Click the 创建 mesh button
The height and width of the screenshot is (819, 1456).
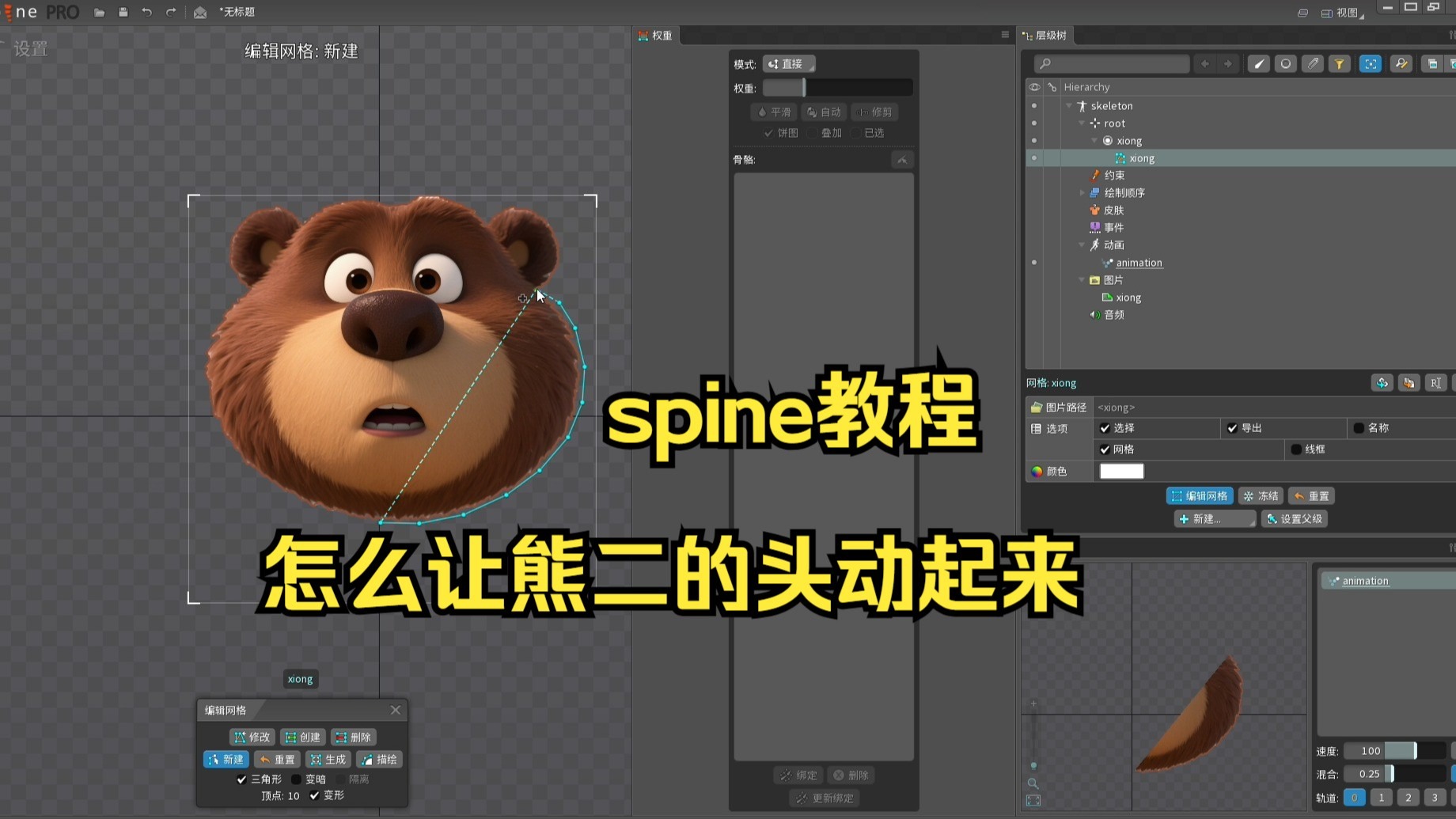click(303, 737)
